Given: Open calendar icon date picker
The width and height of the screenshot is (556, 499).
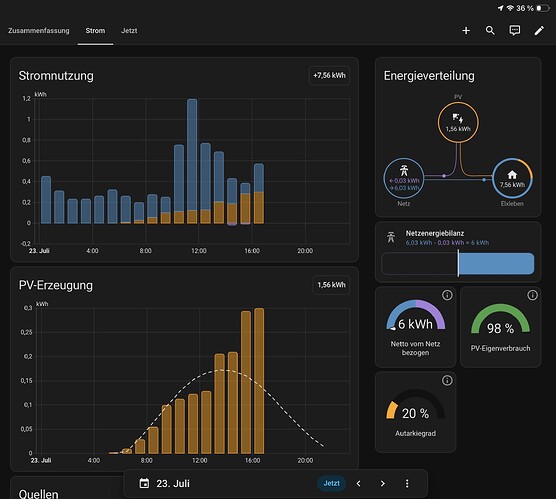Looking at the screenshot, I should coord(144,483).
